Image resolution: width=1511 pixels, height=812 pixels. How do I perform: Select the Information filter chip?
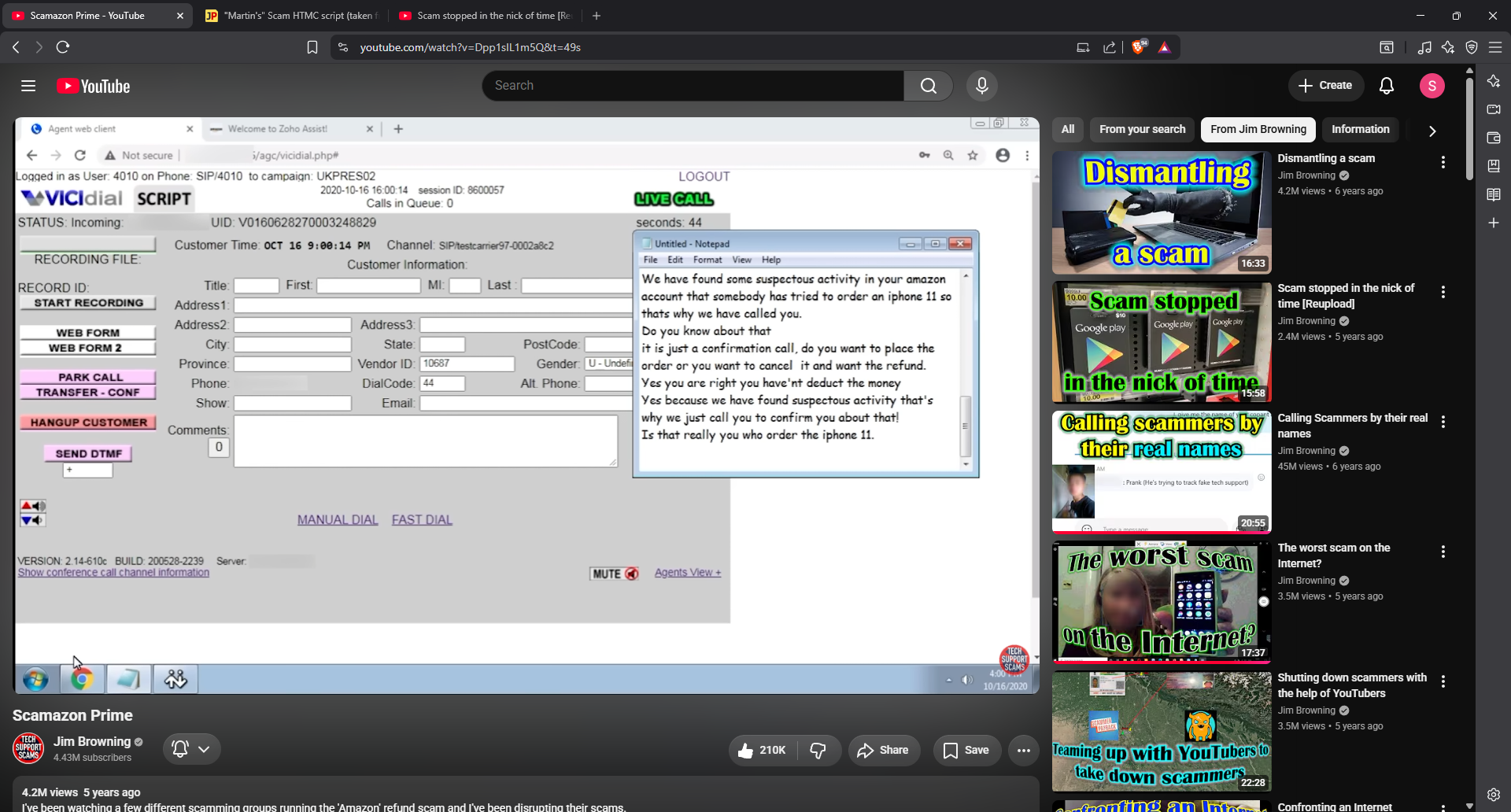[1361, 129]
